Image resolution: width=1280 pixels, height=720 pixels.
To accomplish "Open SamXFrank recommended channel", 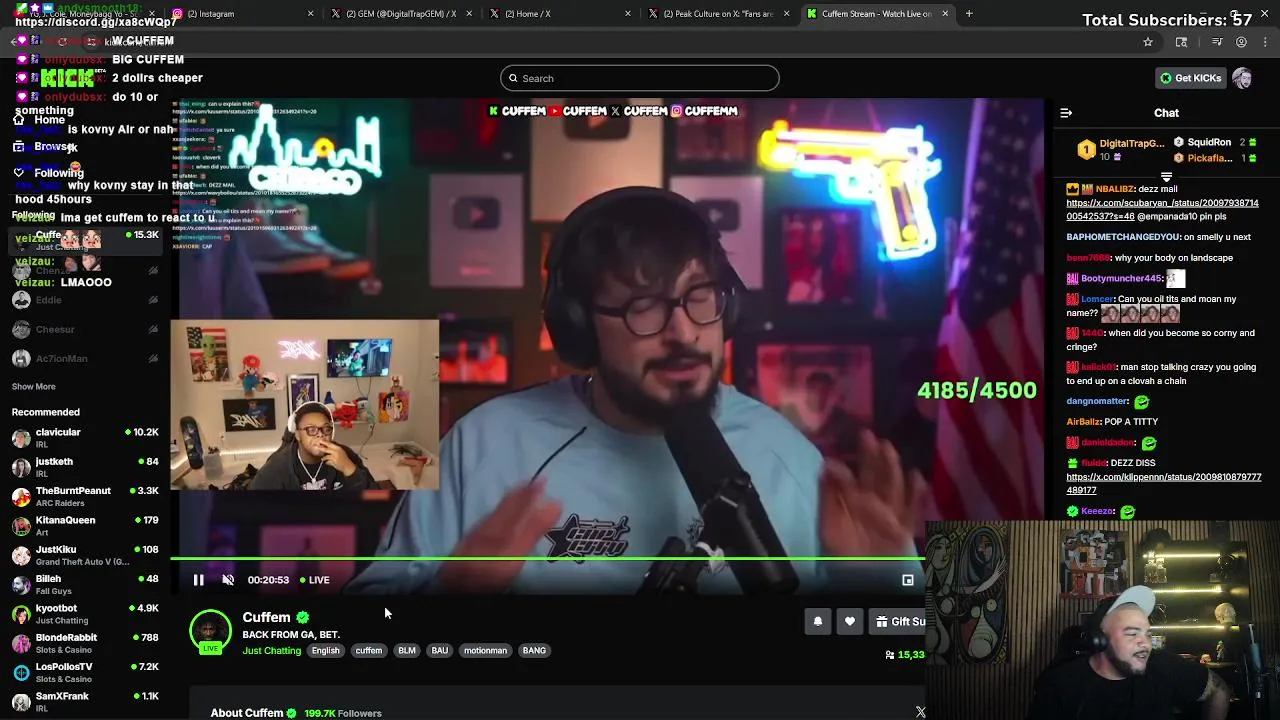I will 85,701.
